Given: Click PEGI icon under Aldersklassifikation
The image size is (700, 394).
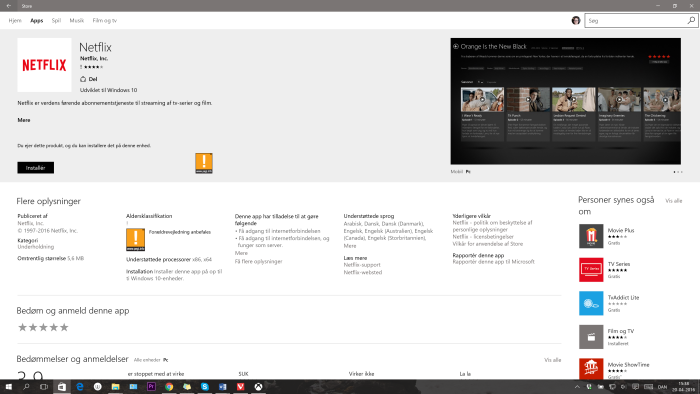Looking at the screenshot, I should (135, 240).
